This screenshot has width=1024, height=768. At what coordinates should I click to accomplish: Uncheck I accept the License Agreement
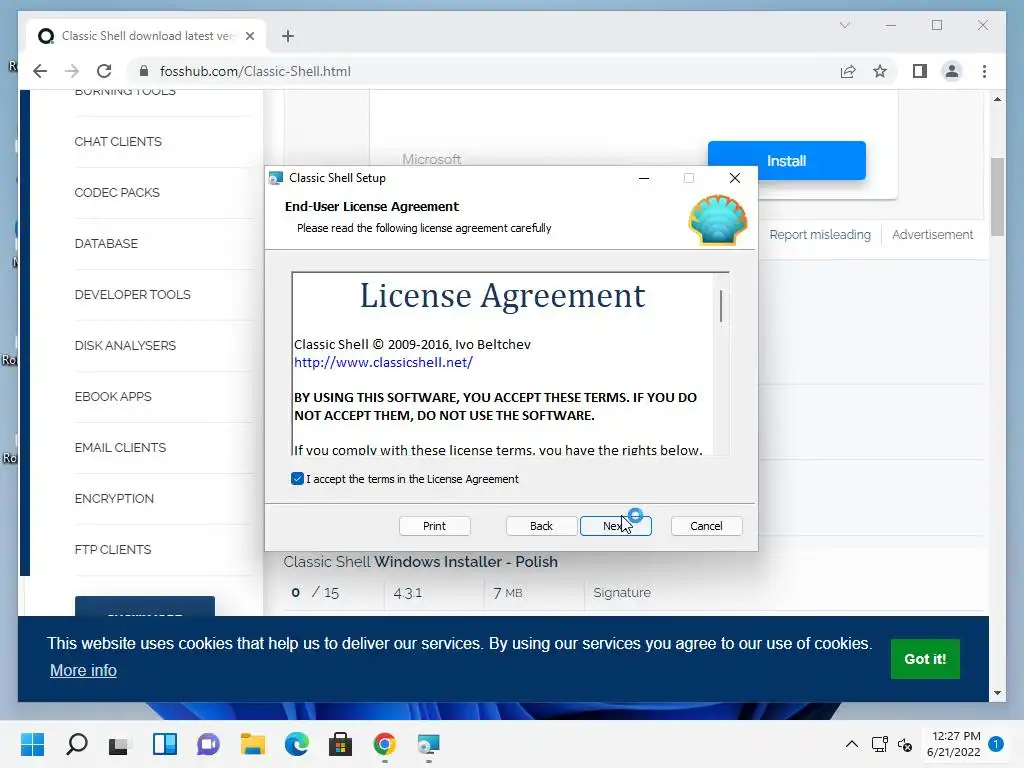[297, 479]
